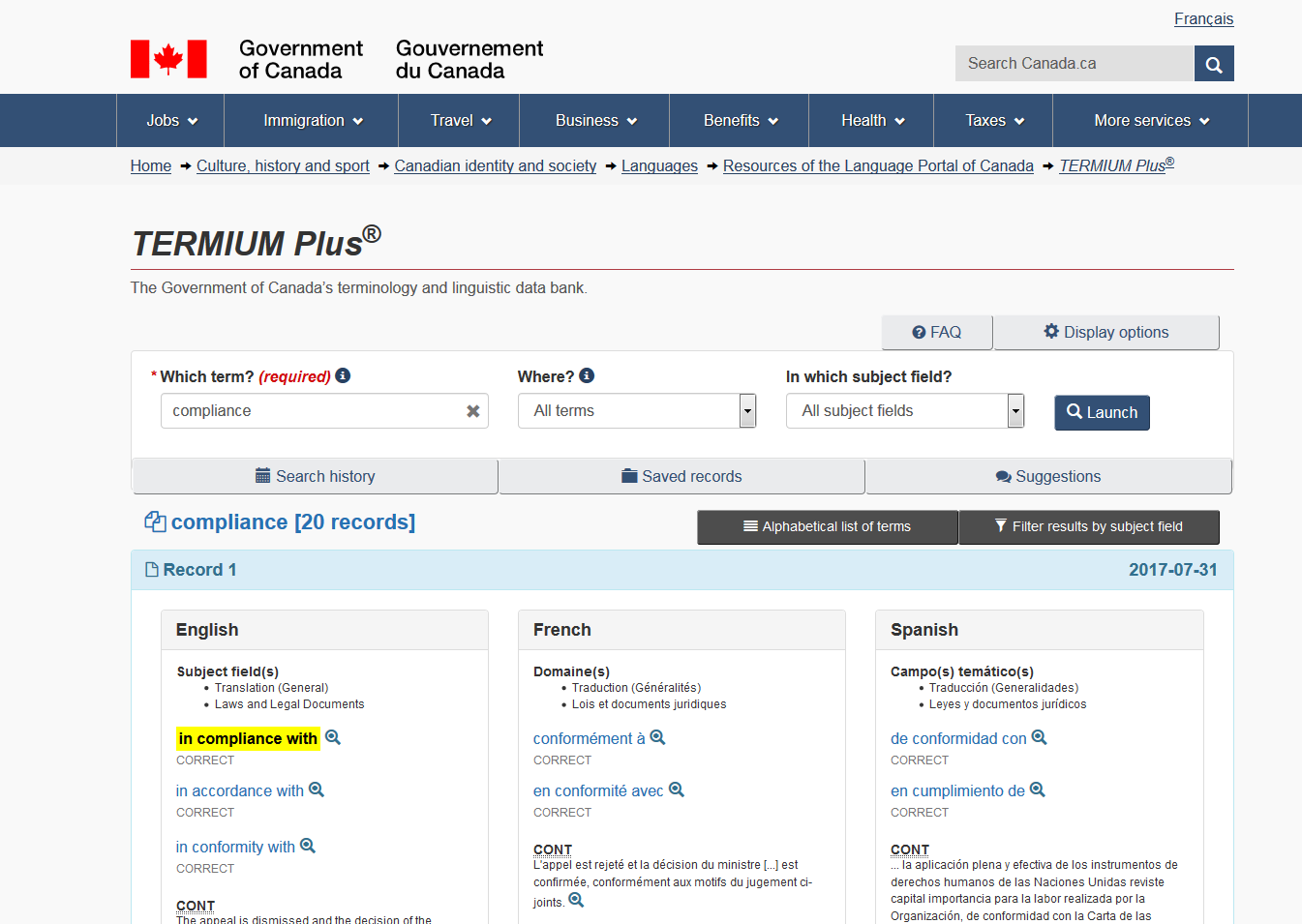Click magnifier icon beside 'en cumplimiento de'
1302x924 pixels.
pos(1038,790)
